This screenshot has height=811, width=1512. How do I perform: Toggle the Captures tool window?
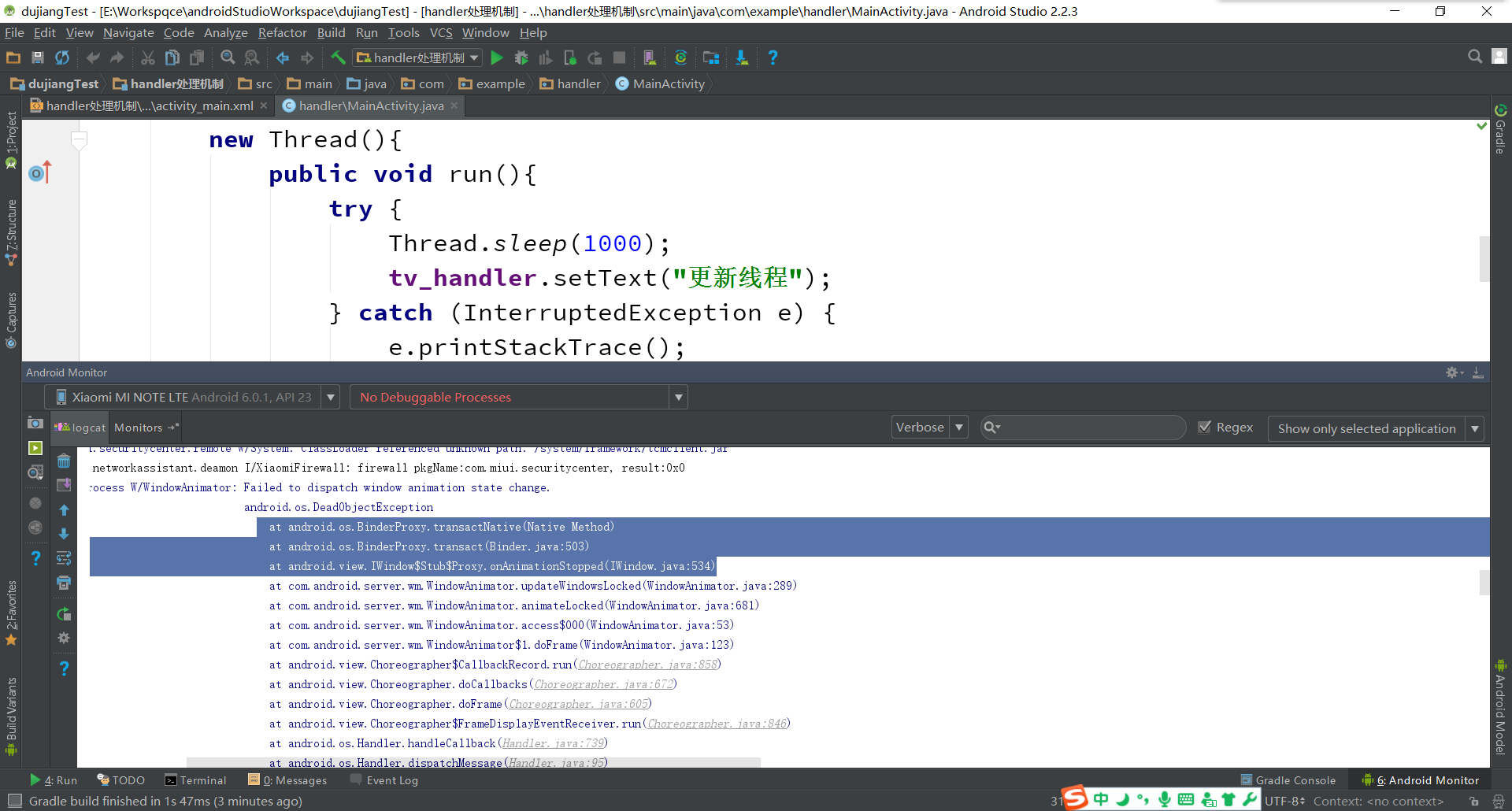point(11,320)
